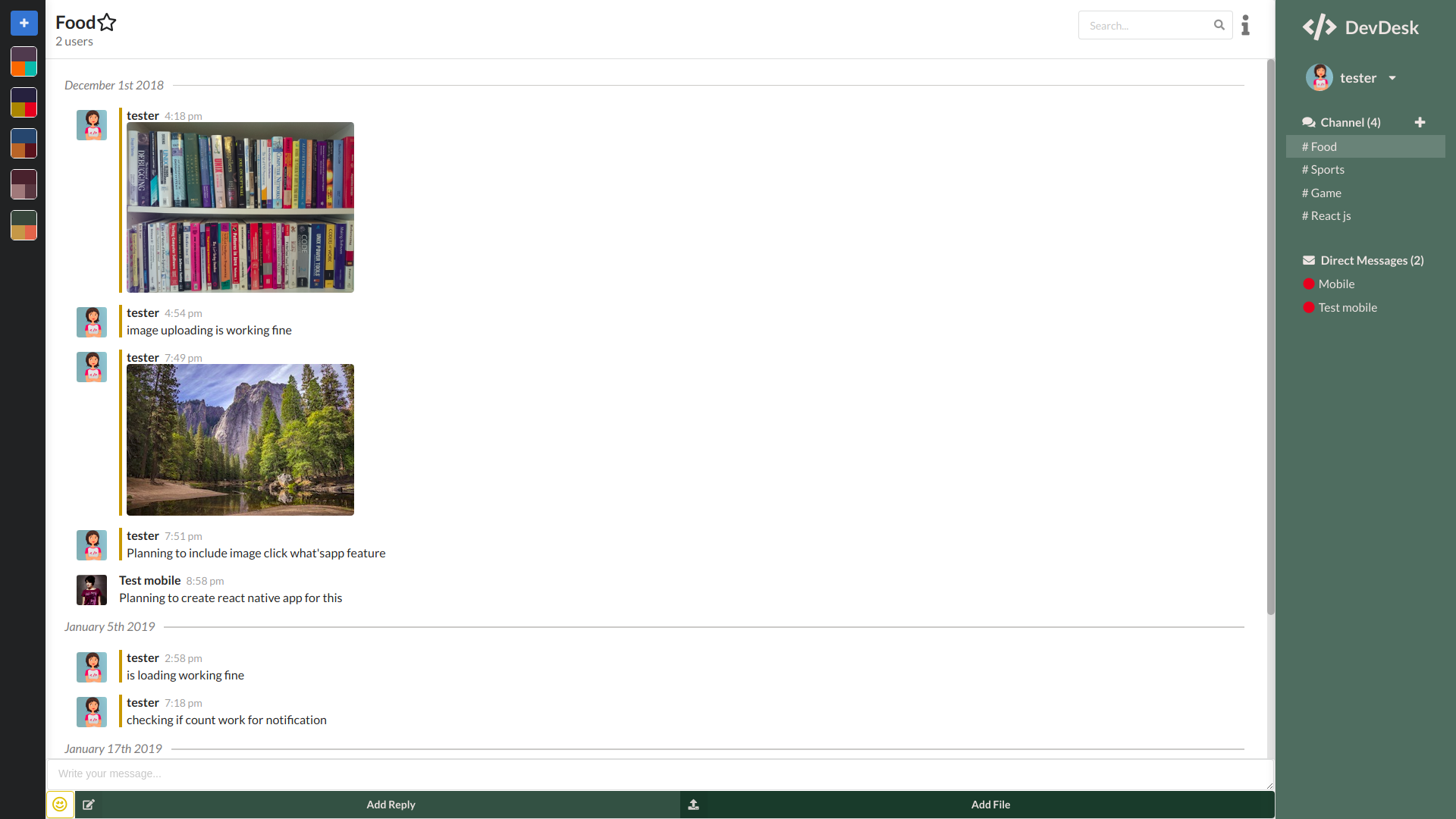
Task: Add a new channel with plus icon
Action: pos(1420,122)
